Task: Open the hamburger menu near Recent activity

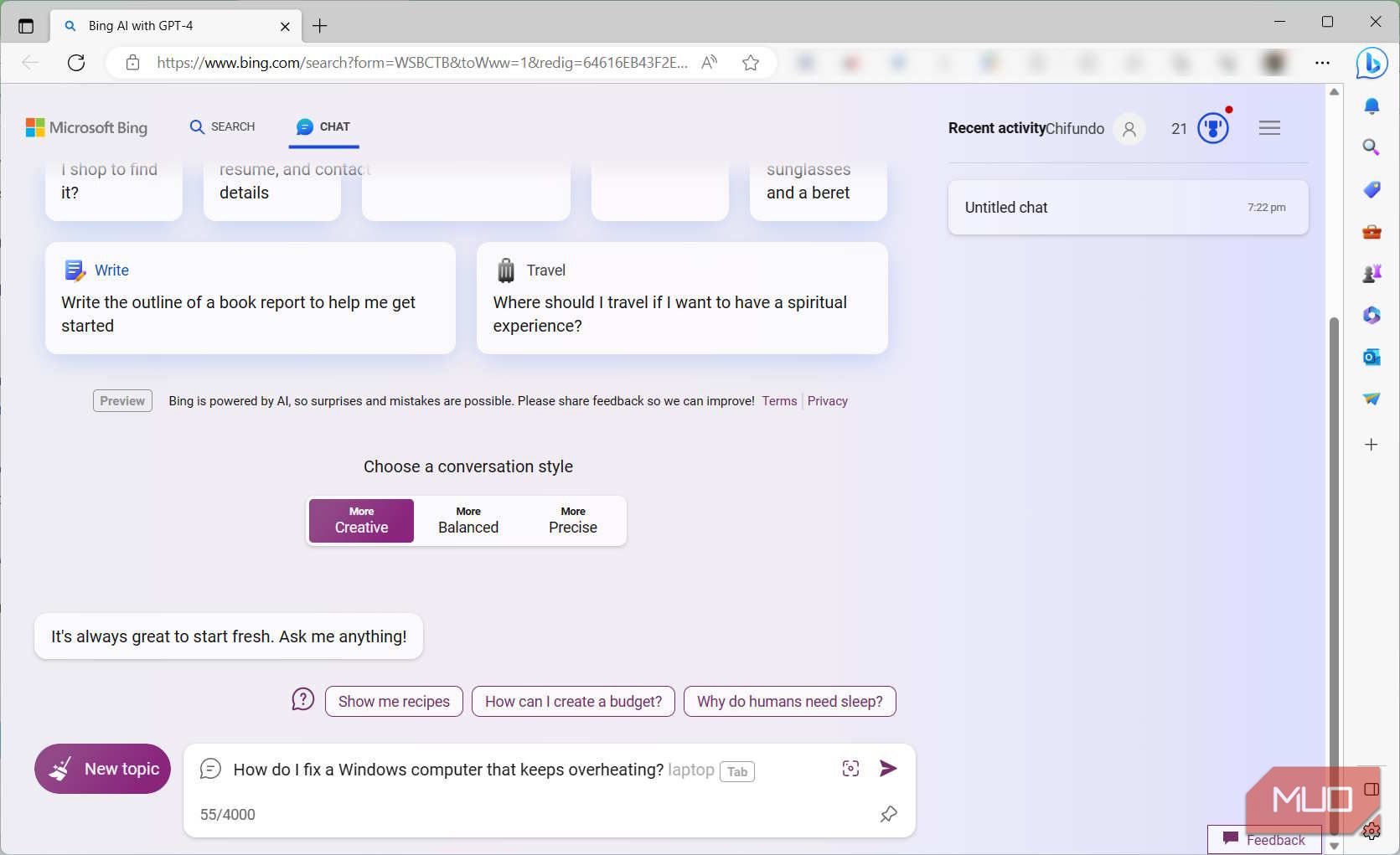Action: click(1269, 127)
